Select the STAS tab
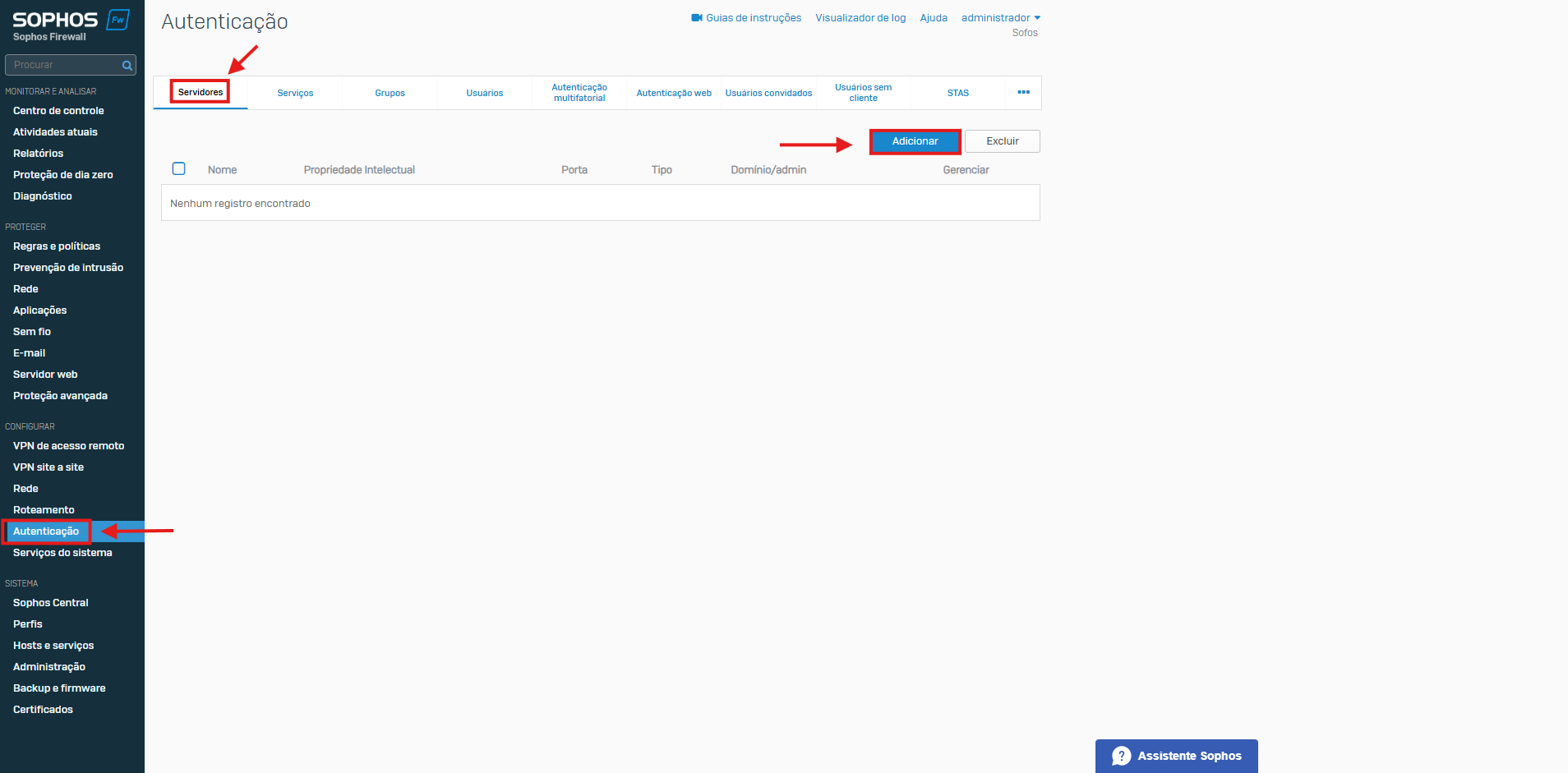 point(958,93)
